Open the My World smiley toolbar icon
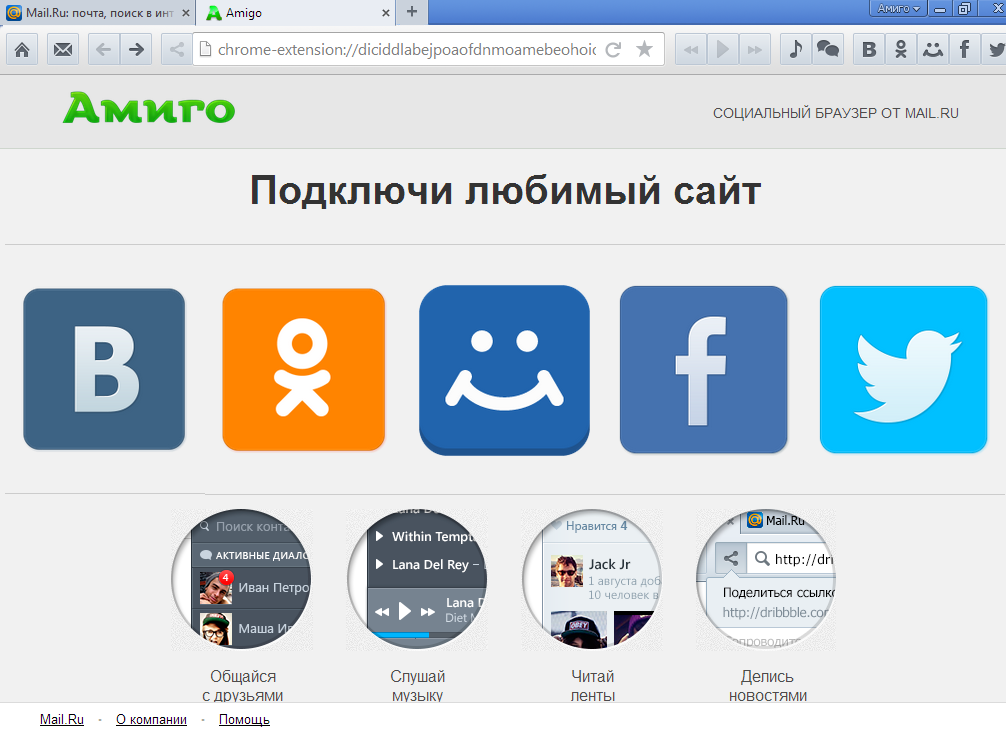 933,49
